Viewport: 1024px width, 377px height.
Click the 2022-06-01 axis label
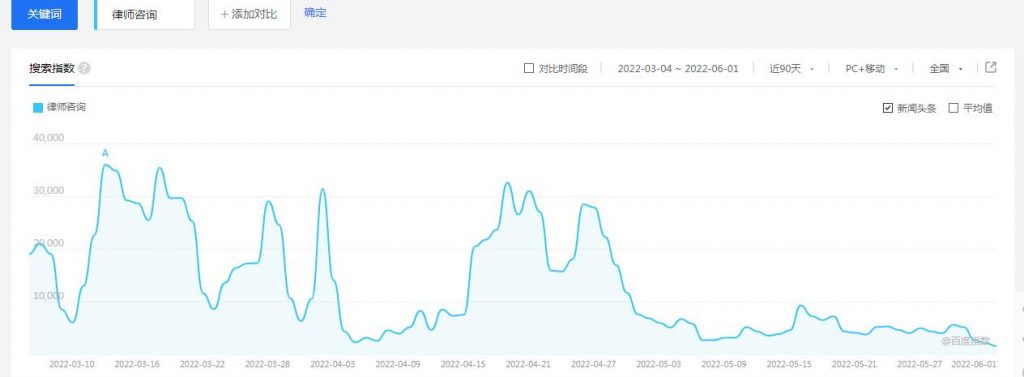point(974,365)
